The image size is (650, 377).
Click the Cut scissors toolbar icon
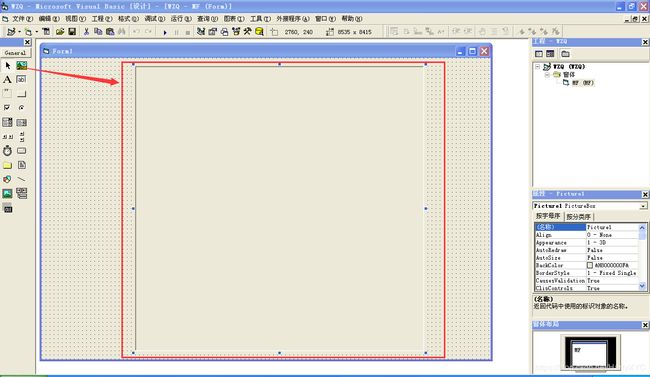(x=86, y=32)
